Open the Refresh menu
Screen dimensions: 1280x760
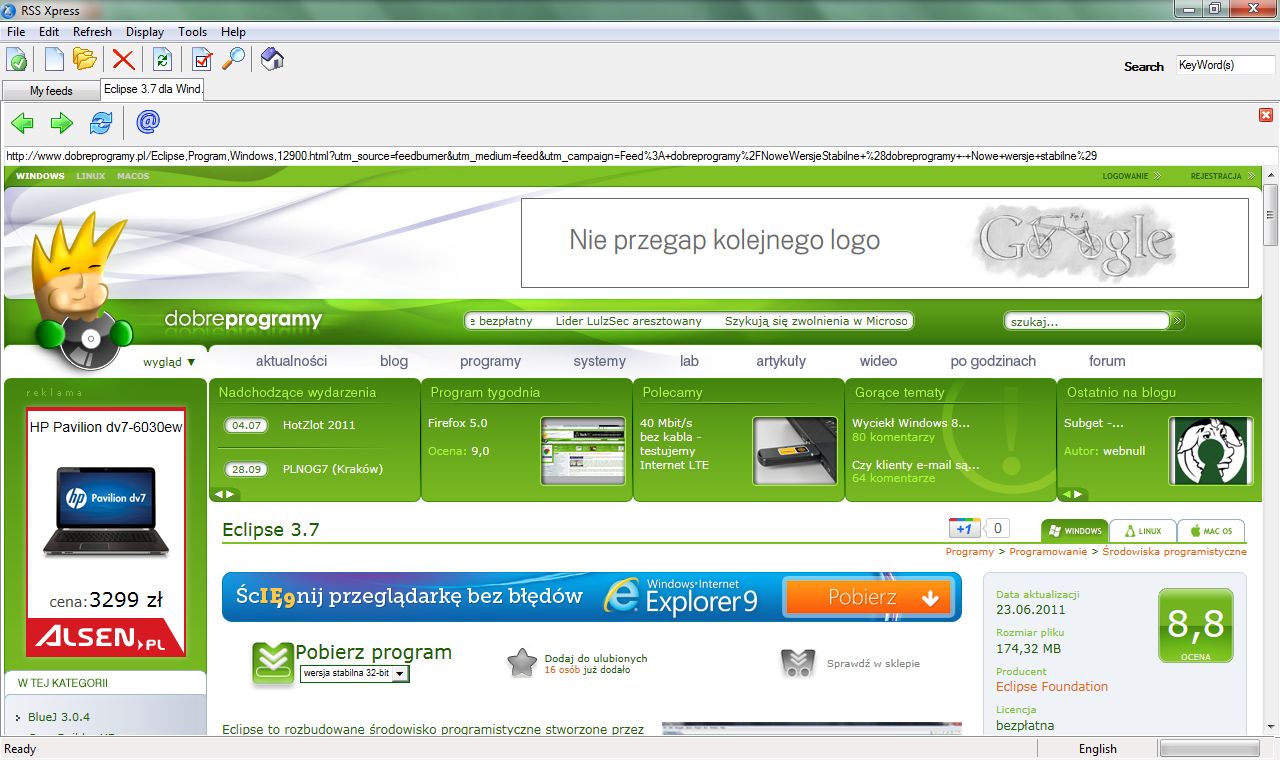[x=93, y=32]
